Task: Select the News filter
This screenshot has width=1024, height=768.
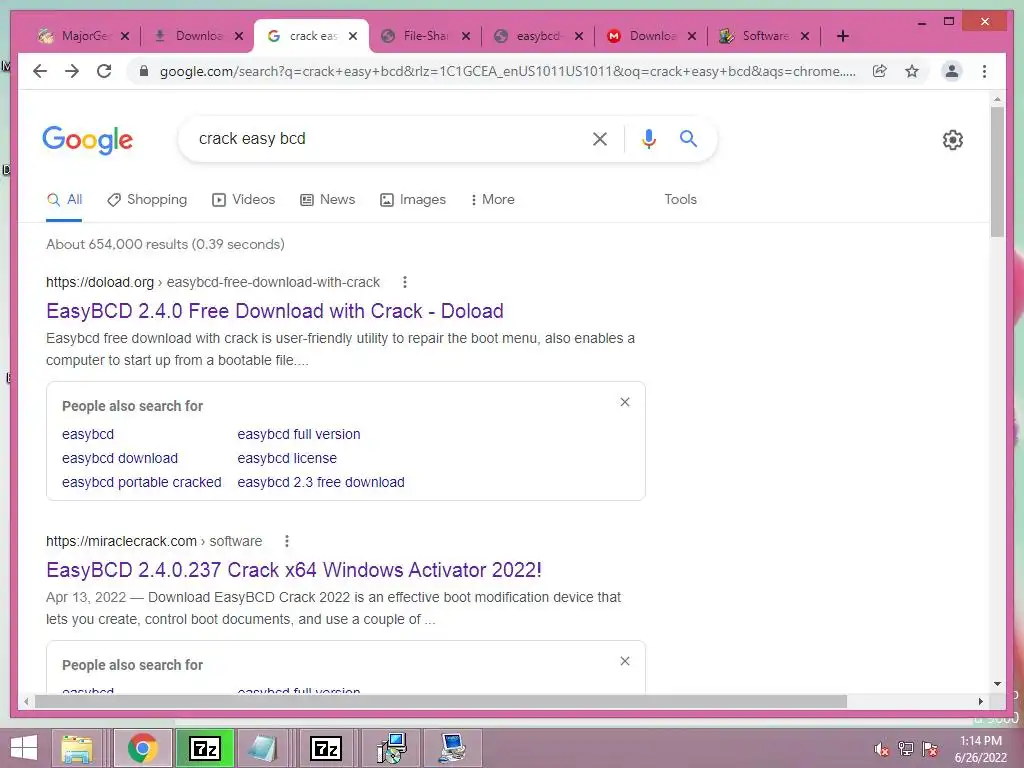Action: pos(328,200)
